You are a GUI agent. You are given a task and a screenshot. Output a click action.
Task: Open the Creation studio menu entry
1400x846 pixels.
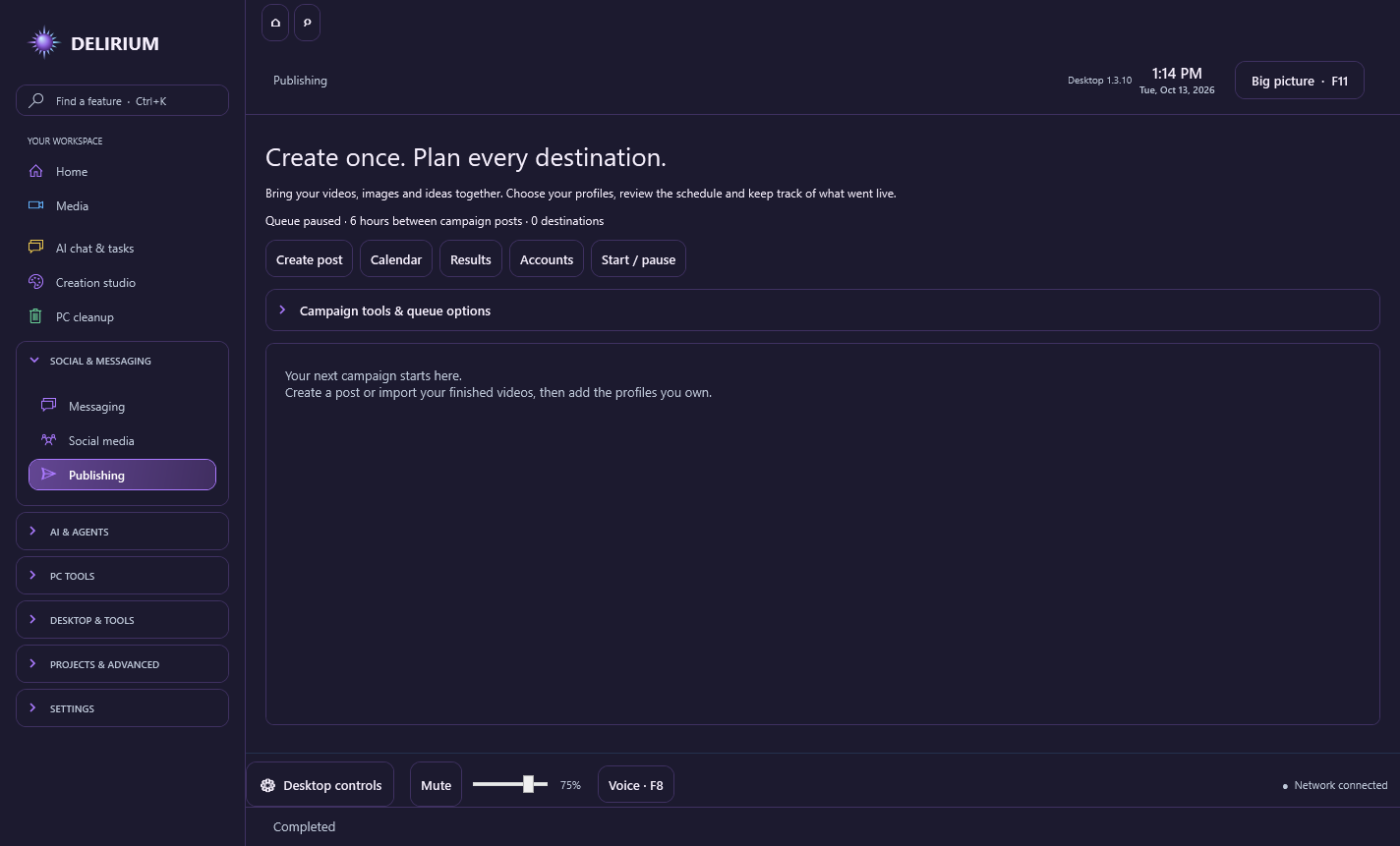(x=95, y=283)
